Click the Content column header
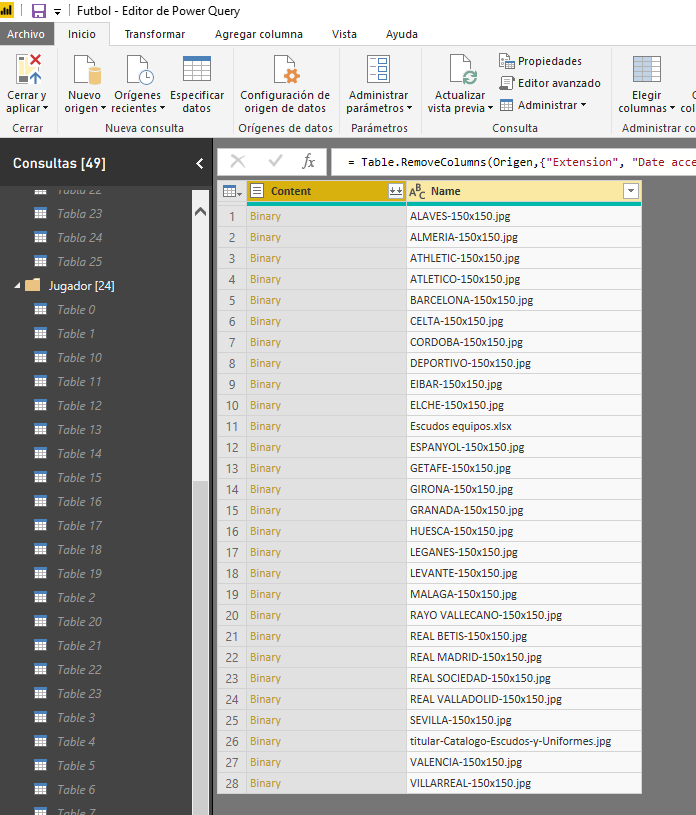Image resolution: width=696 pixels, height=815 pixels. point(326,191)
